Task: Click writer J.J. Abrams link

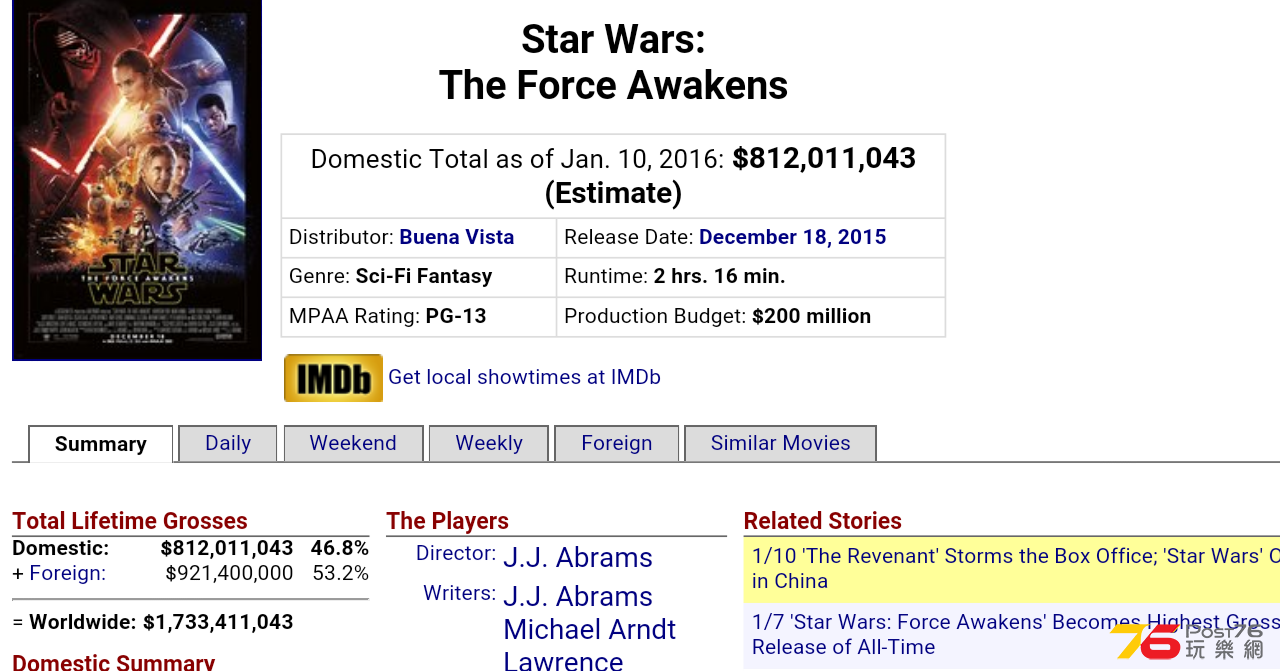Action: click(x=578, y=596)
